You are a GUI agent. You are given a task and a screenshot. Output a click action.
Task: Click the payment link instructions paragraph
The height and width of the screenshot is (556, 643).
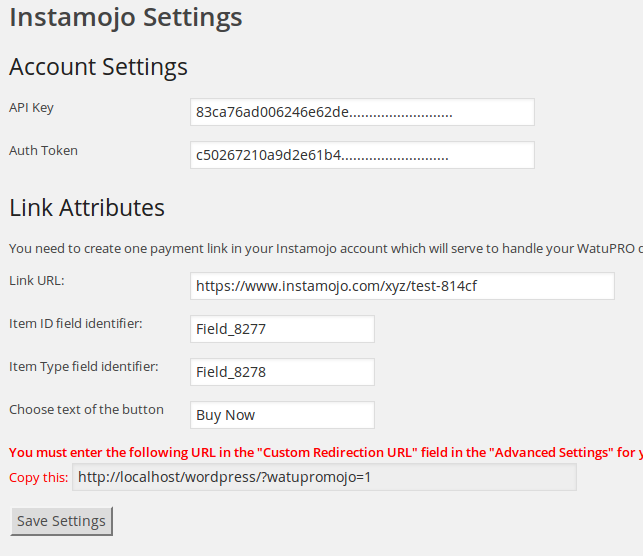(x=326, y=248)
